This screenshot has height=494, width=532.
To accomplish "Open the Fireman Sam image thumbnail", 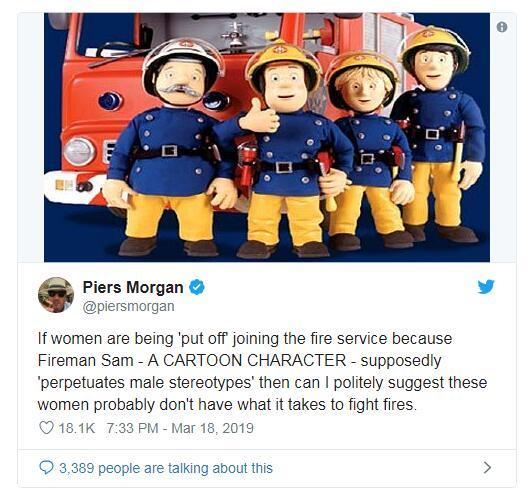I will coord(267,137).
